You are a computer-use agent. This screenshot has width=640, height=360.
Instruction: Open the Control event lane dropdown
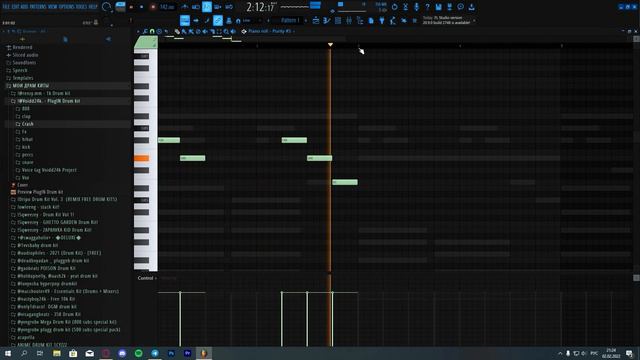tap(147, 278)
